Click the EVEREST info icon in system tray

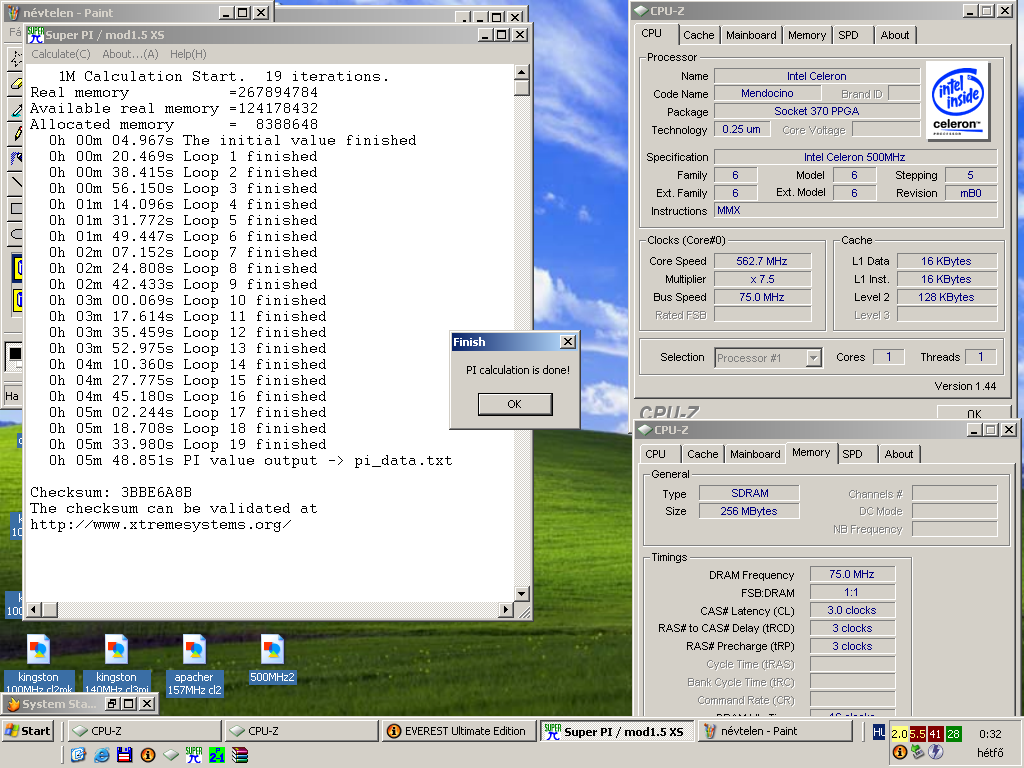coord(900,752)
